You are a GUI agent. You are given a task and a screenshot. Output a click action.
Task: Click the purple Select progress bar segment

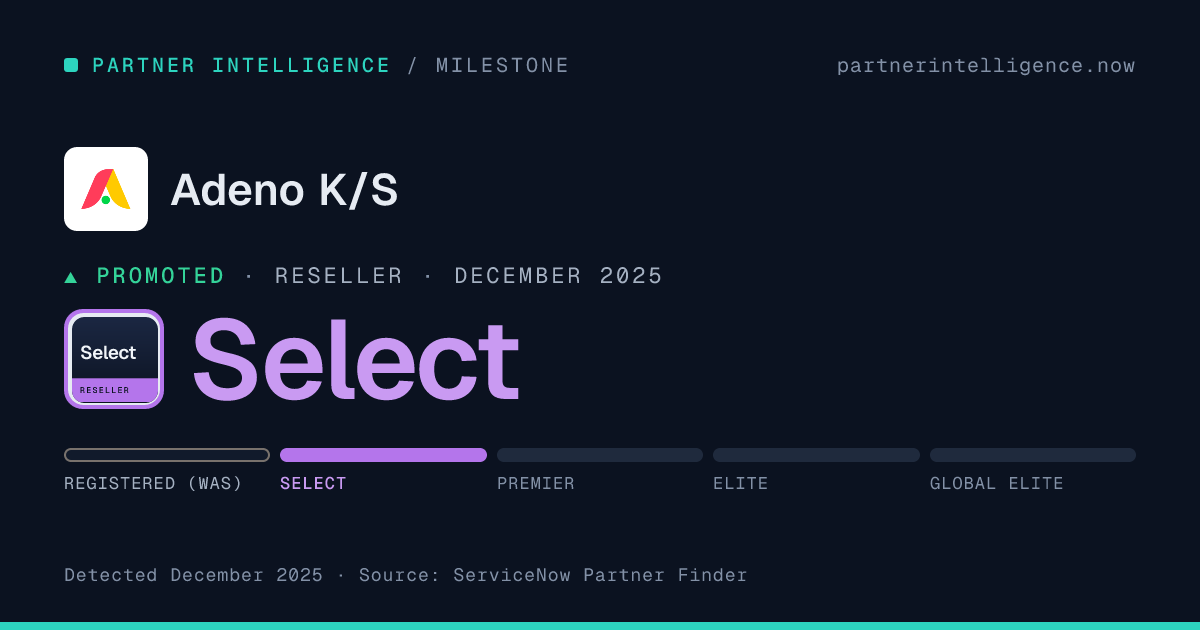(x=383, y=455)
